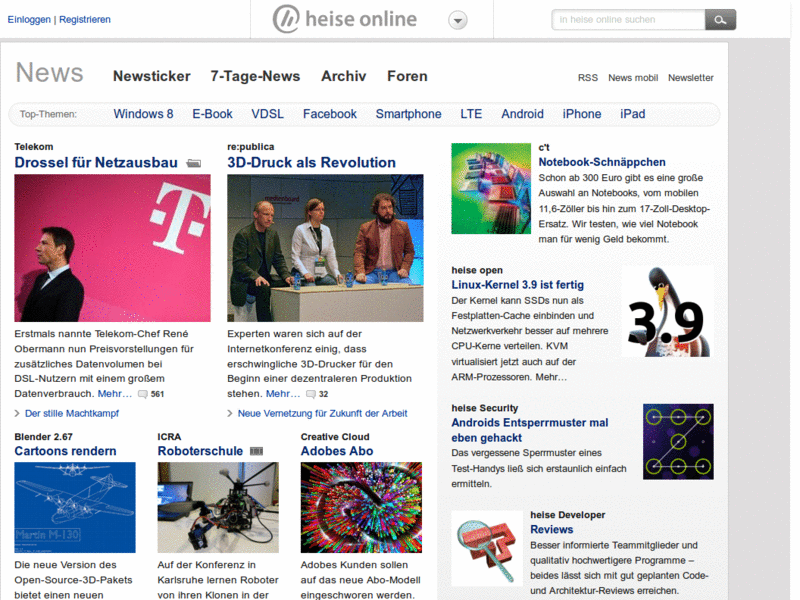Click the heise online logo
800x600 pixels.
point(345,19)
